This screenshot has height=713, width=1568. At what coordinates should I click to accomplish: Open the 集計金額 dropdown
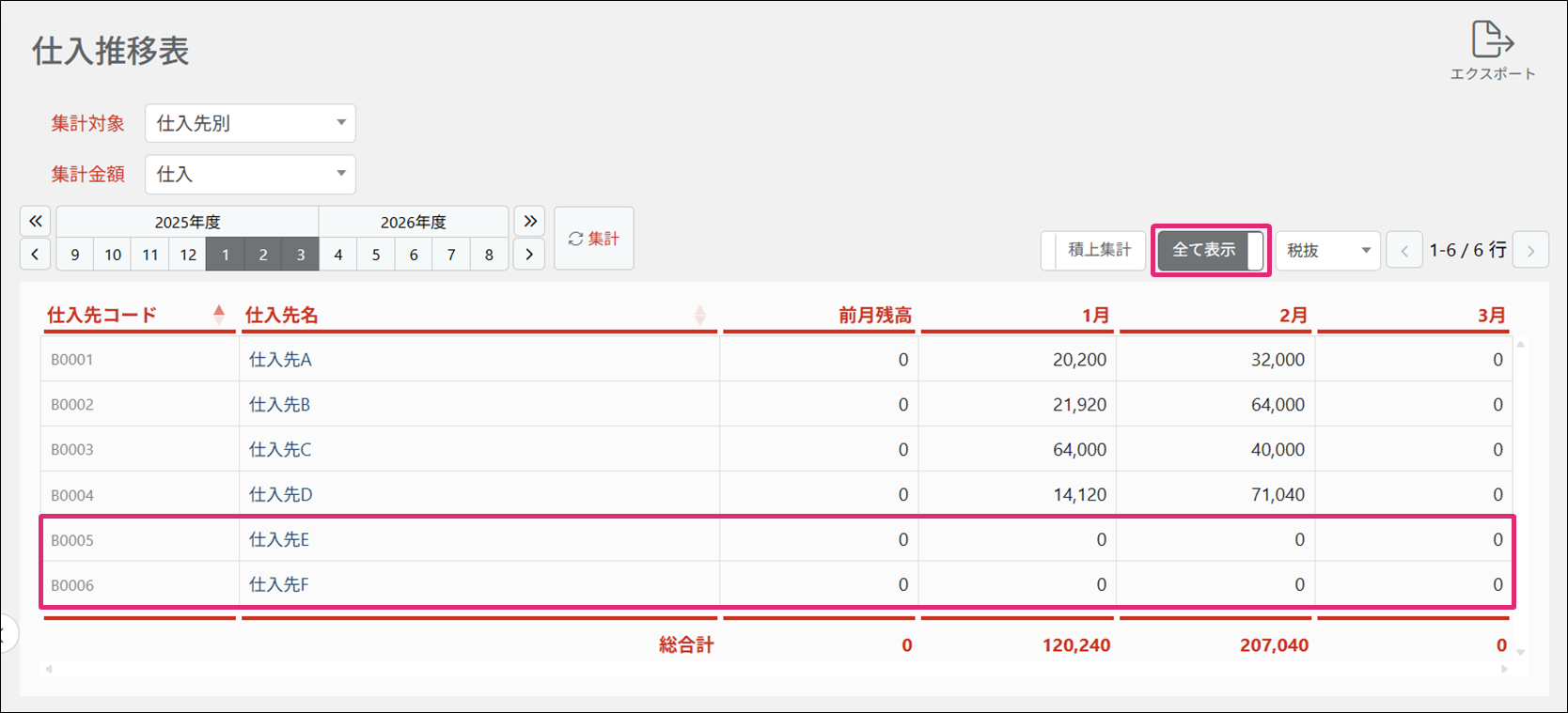pos(250,174)
